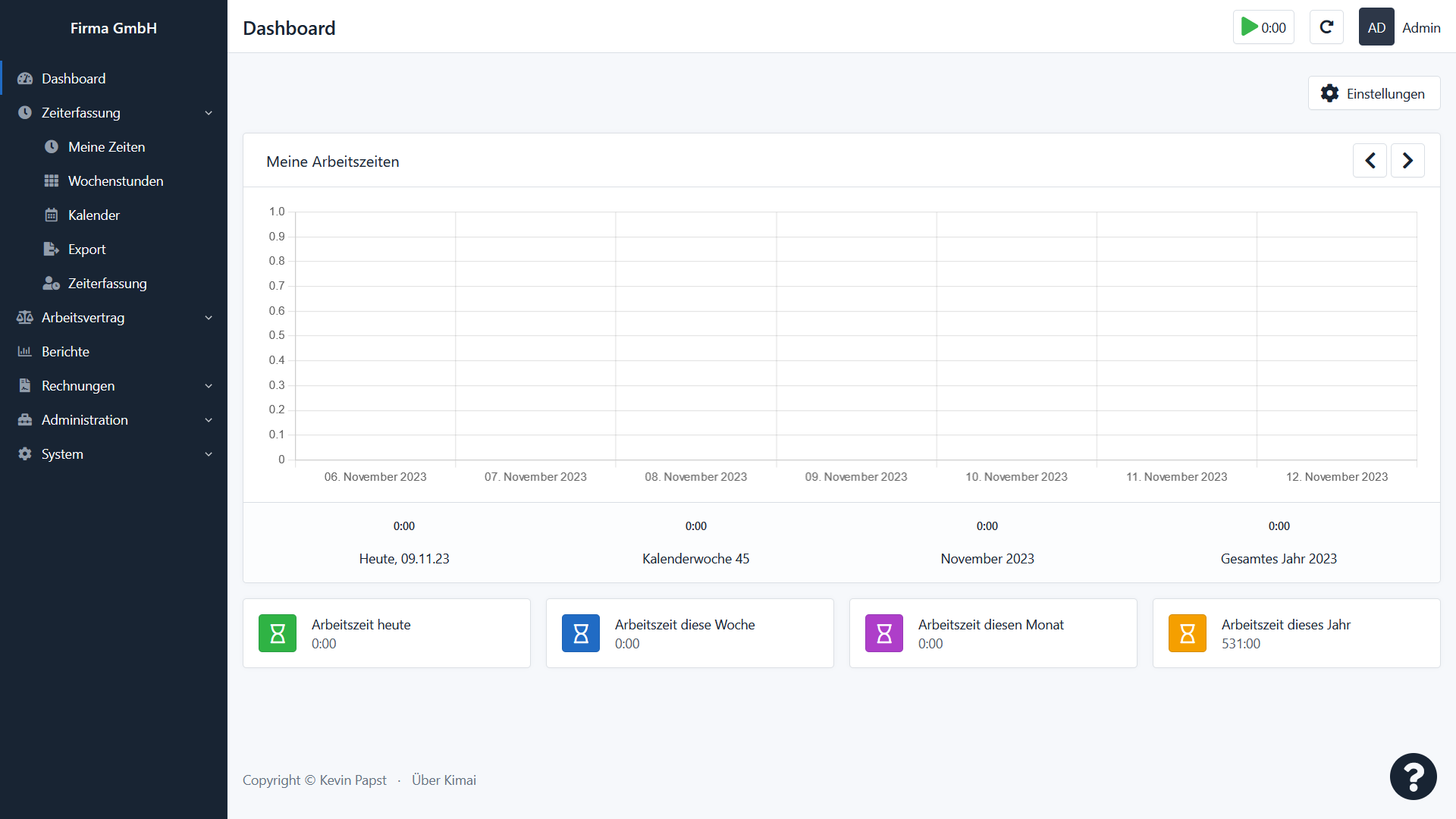Viewport: 1456px width, 819px height.
Task: Go to previous week in Meine Arbeitszeiten
Action: tap(1370, 161)
